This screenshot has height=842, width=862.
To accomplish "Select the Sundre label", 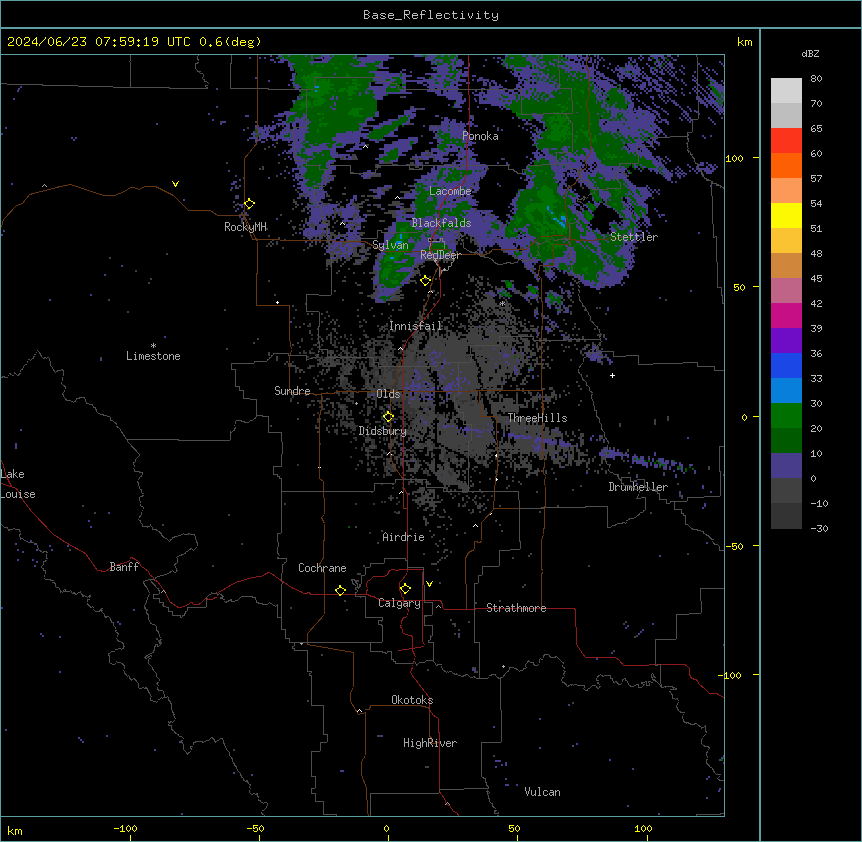I will [x=292, y=391].
